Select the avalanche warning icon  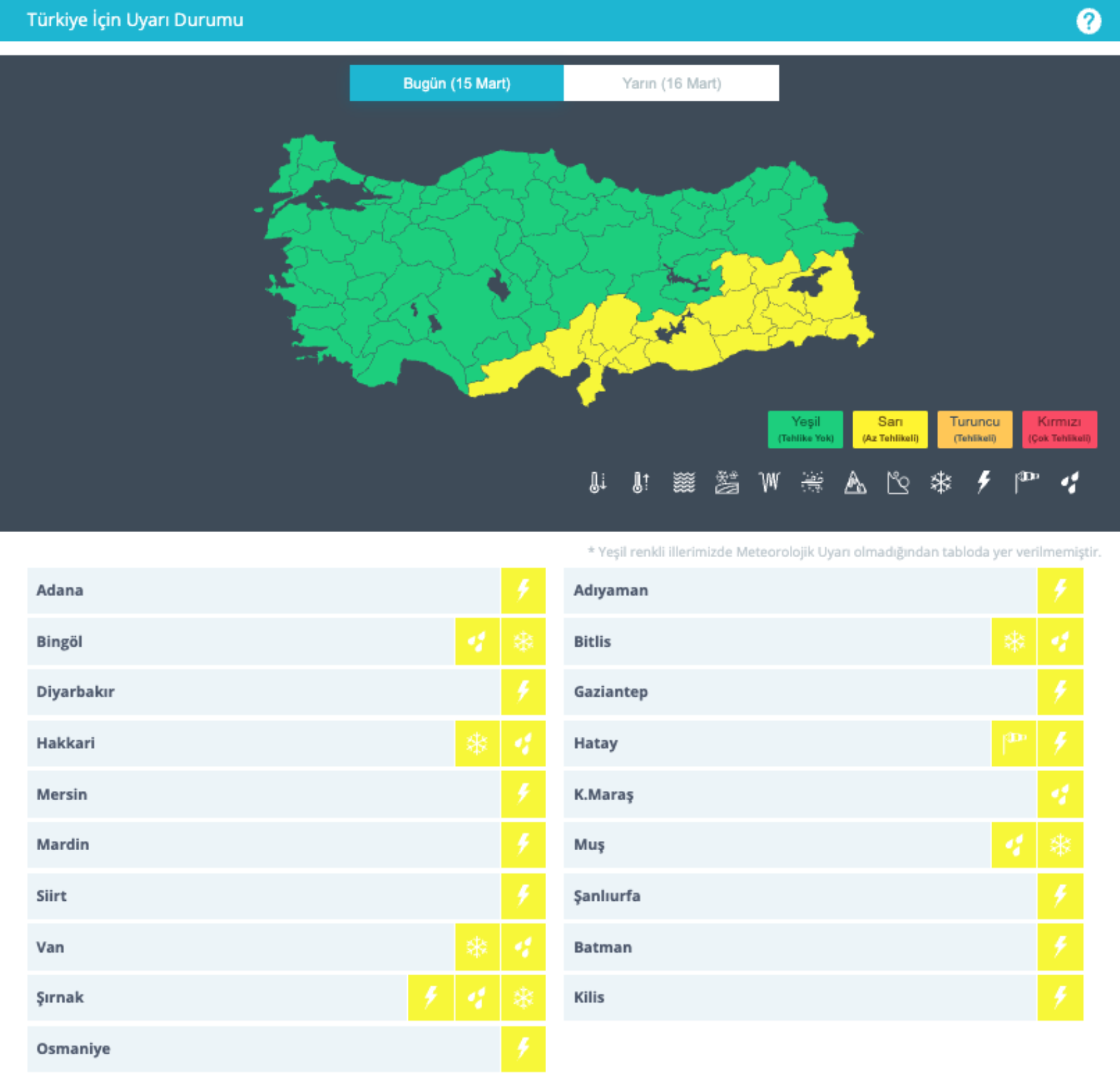(x=854, y=483)
